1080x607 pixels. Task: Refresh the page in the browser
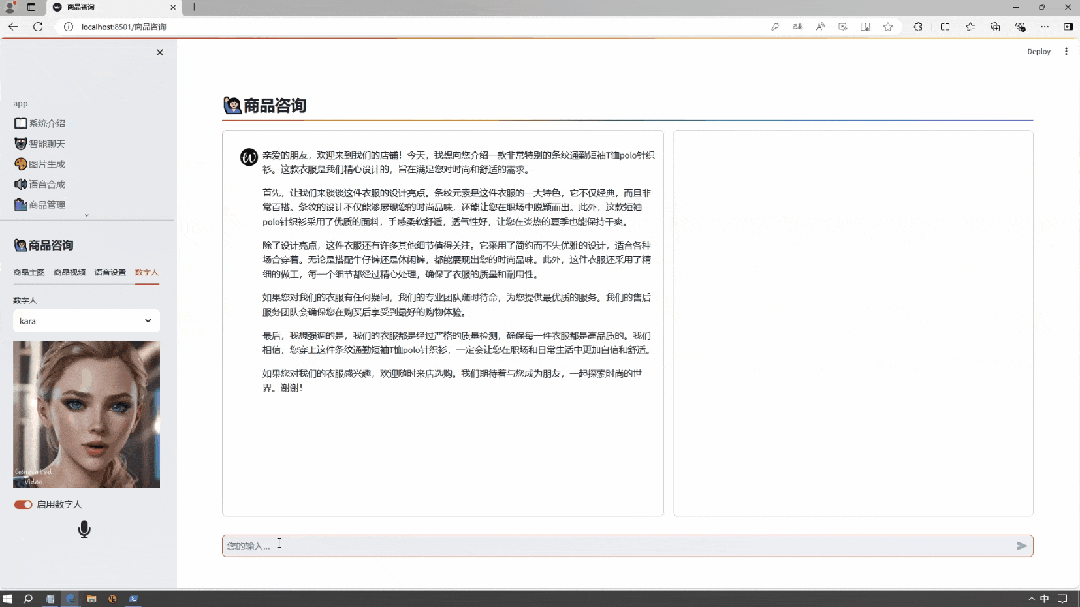point(38,27)
